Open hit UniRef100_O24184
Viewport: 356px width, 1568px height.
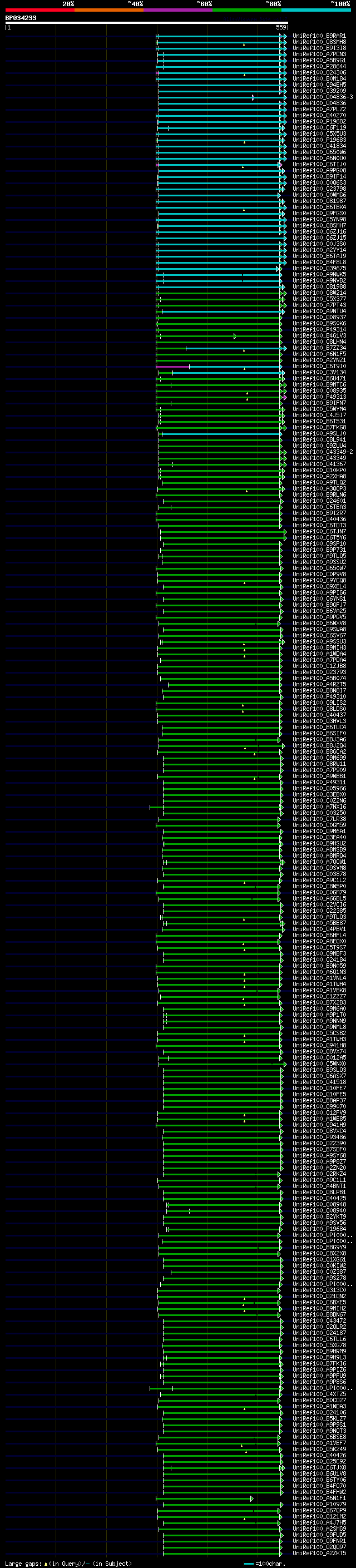[x=319, y=960]
